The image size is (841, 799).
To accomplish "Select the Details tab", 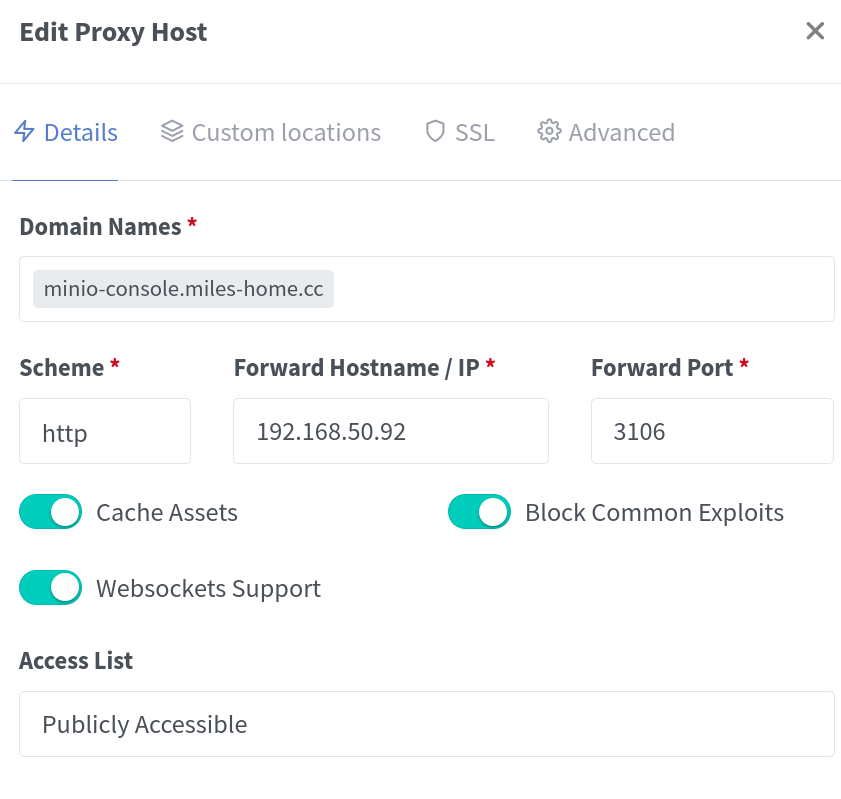I will tap(80, 132).
